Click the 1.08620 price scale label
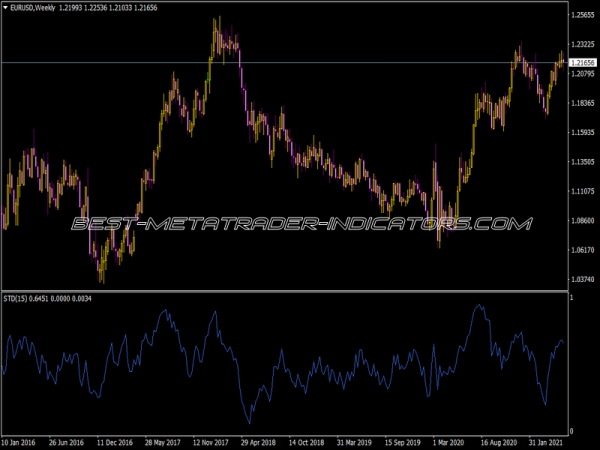This screenshot has width=600, height=450. pyautogui.click(x=581, y=220)
